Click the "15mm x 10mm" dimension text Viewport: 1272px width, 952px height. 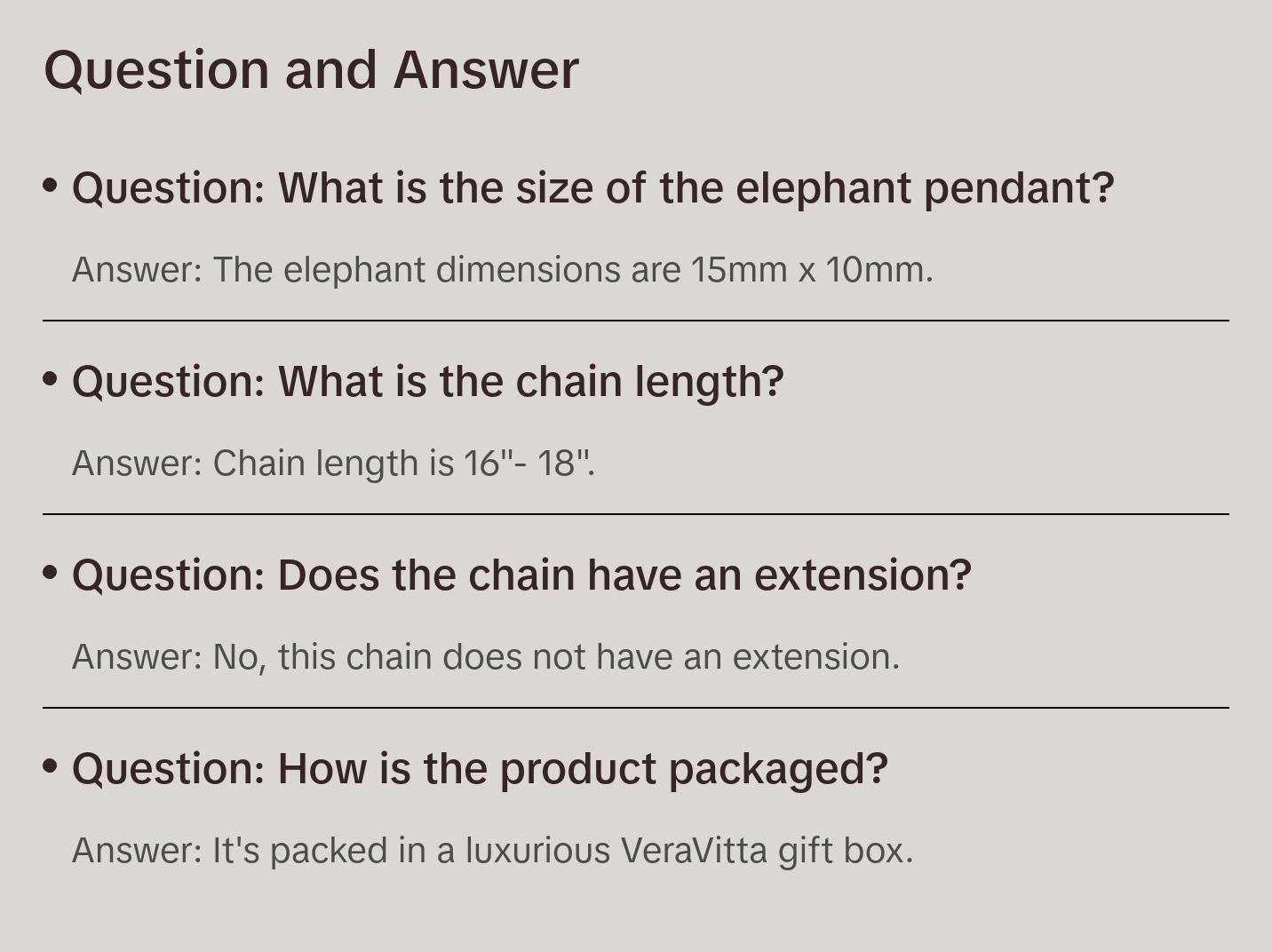(811, 270)
